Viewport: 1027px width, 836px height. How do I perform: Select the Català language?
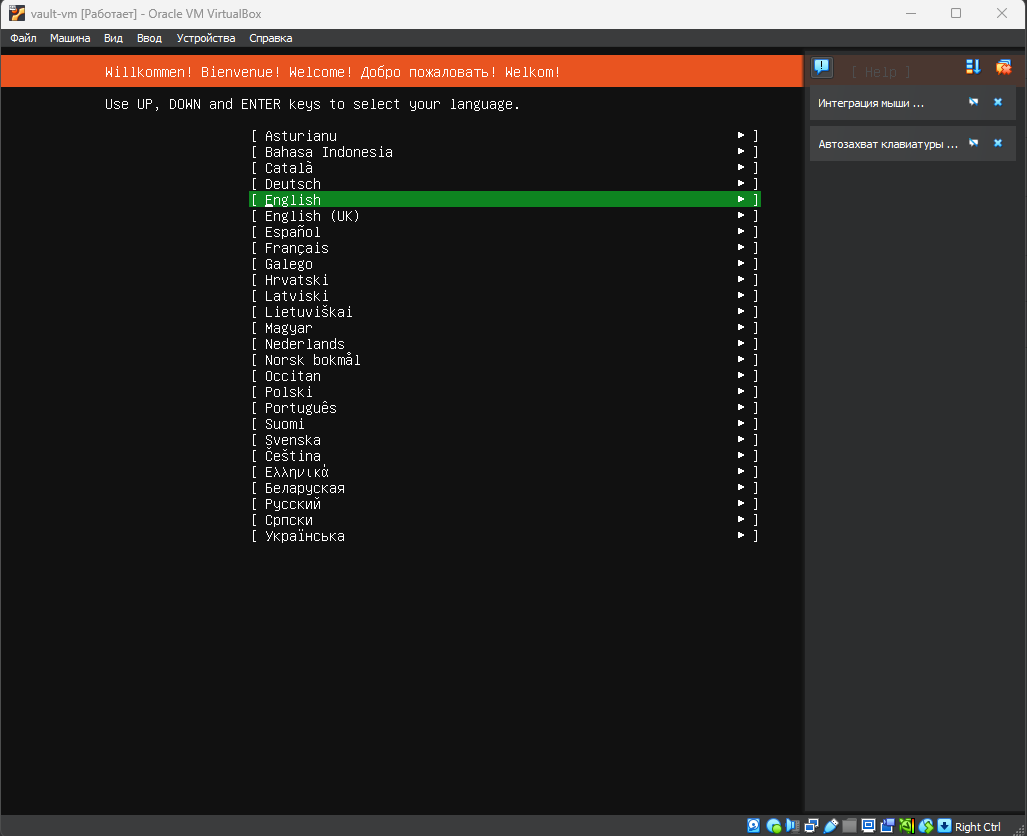pos(505,168)
